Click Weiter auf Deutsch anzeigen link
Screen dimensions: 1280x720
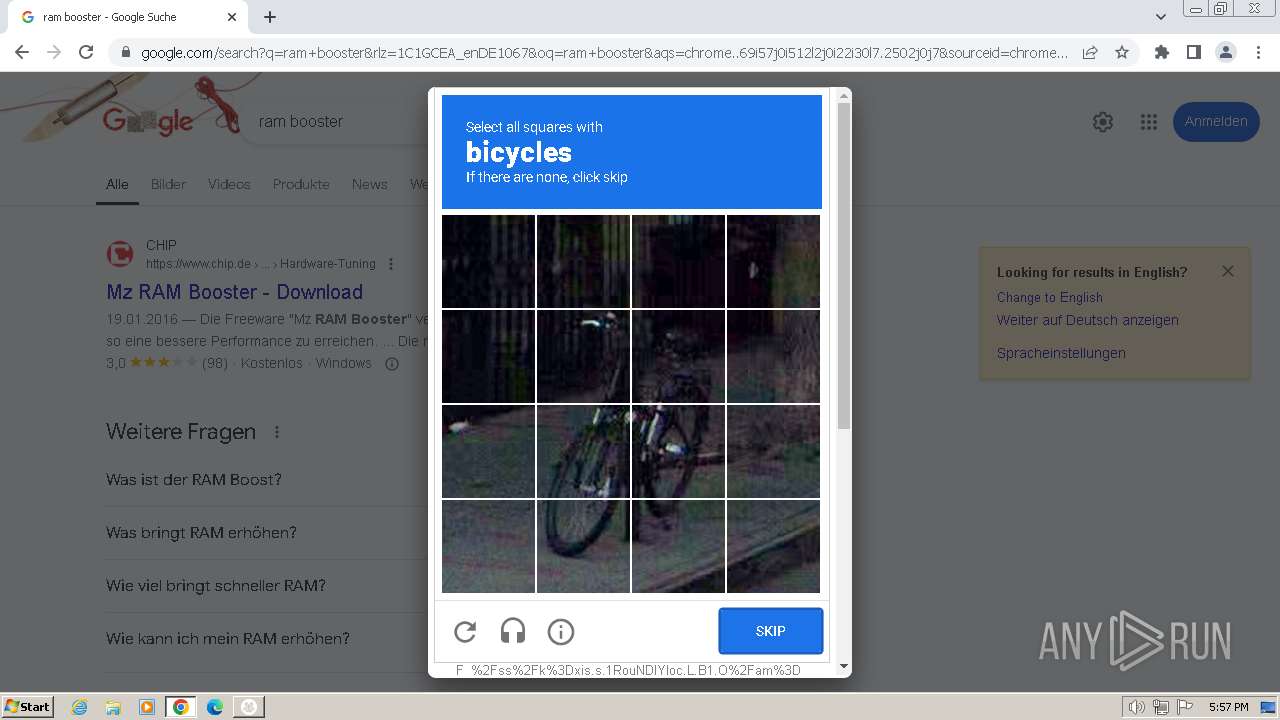(x=1088, y=320)
